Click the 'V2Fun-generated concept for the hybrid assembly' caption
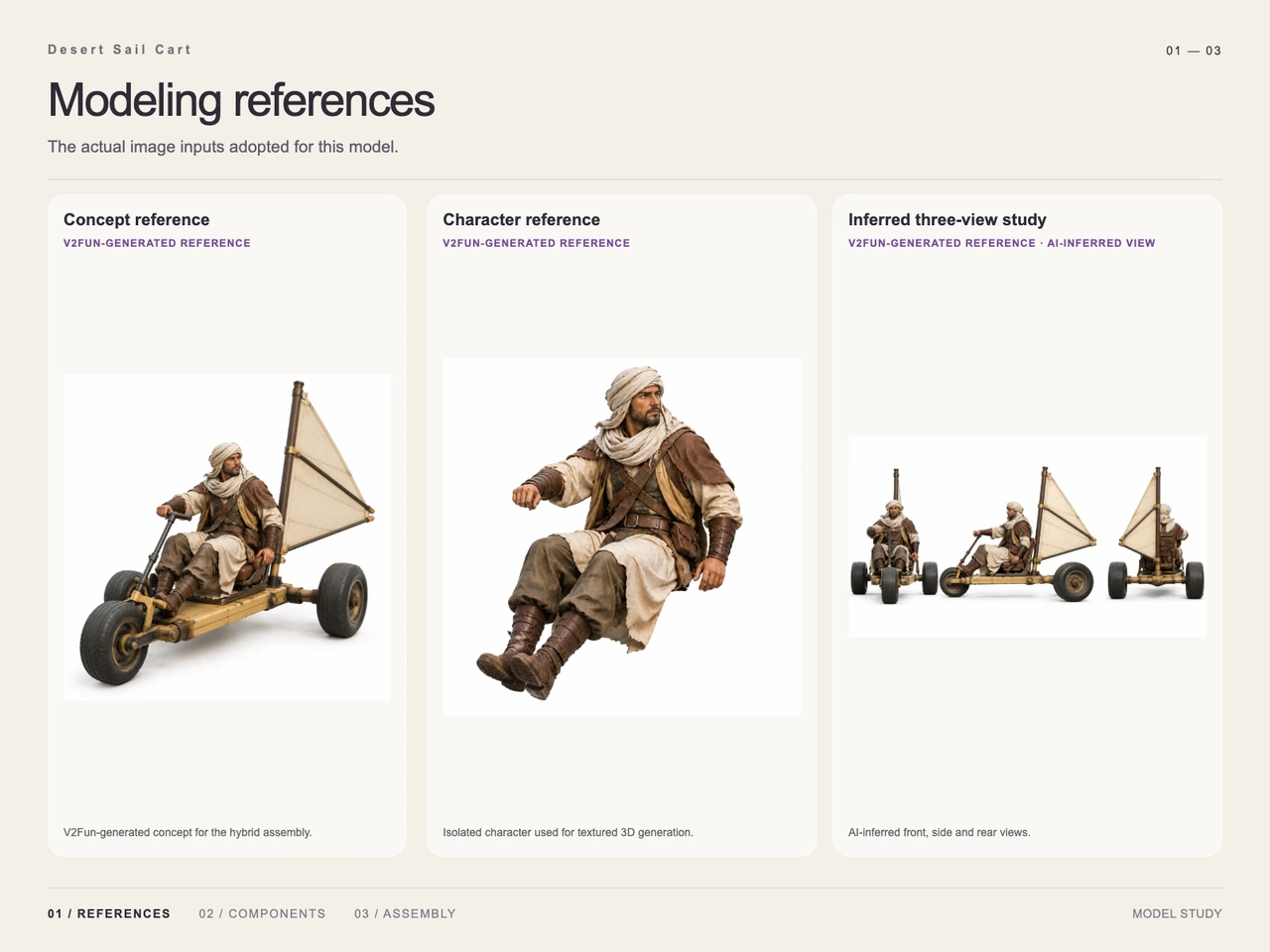Viewport: 1270px width, 952px height. [188, 832]
